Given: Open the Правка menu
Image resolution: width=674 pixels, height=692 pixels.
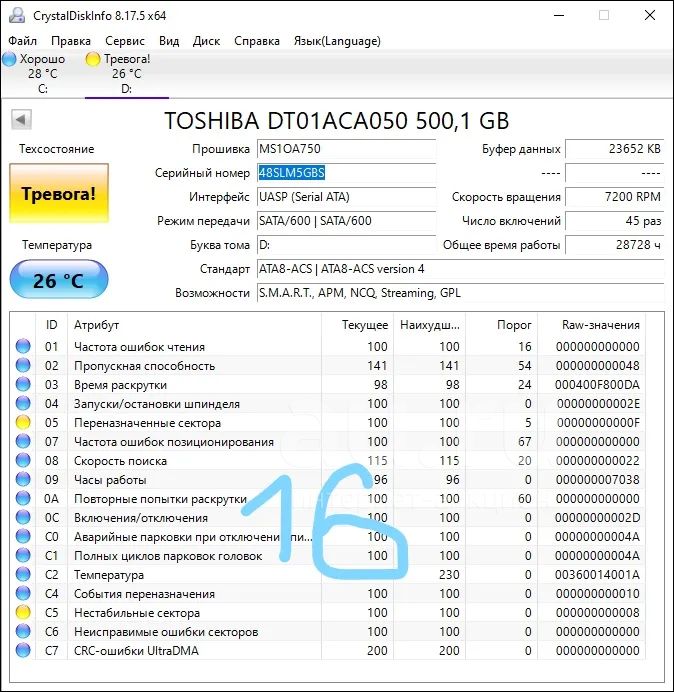Looking at the screenshot, I should pyautogui.click(x=71, y=41).
